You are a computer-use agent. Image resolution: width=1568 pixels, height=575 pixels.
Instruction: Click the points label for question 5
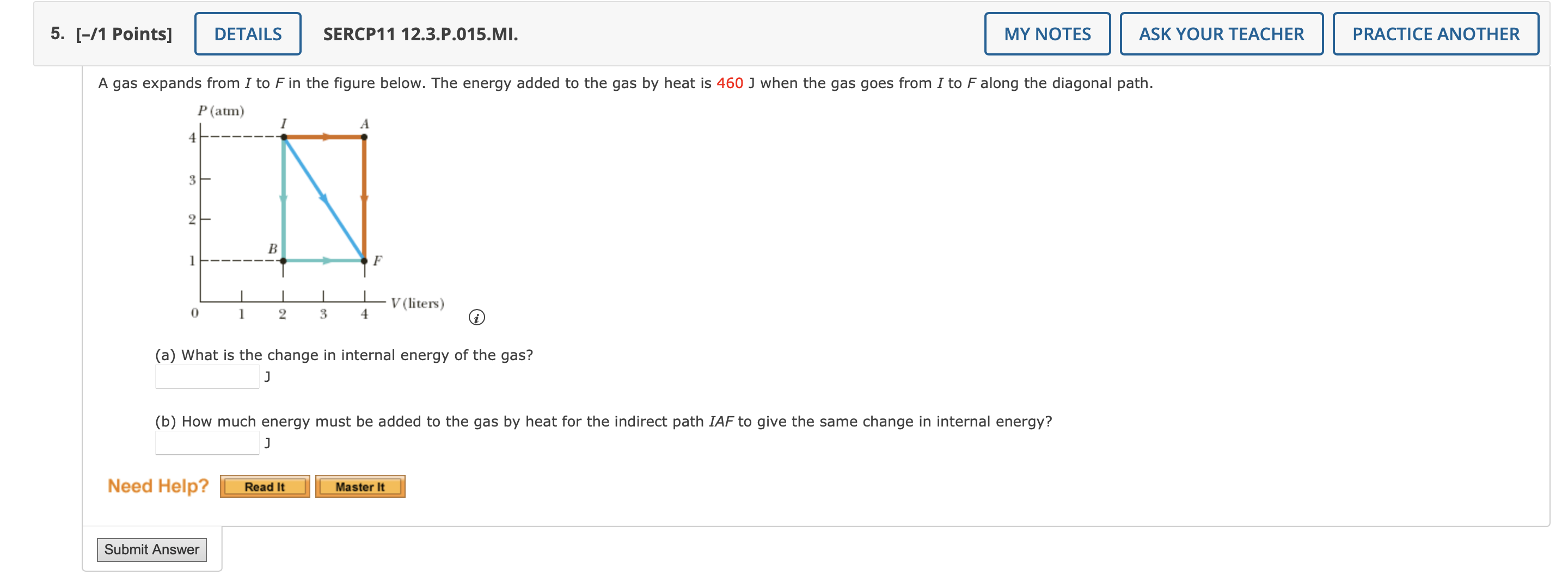pos(121,34)
